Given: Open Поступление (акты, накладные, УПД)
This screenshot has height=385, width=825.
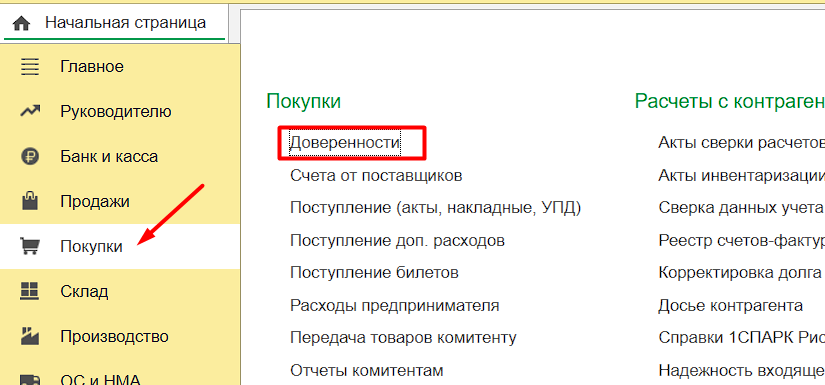Looking at the screenshot, I should tap(436, 208).
